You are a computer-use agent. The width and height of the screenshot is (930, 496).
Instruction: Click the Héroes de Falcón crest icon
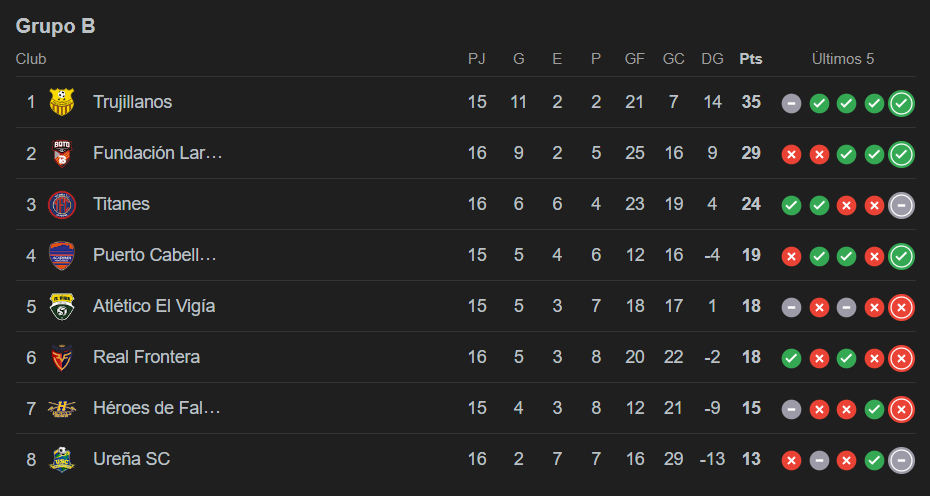(x=62, y=408)
